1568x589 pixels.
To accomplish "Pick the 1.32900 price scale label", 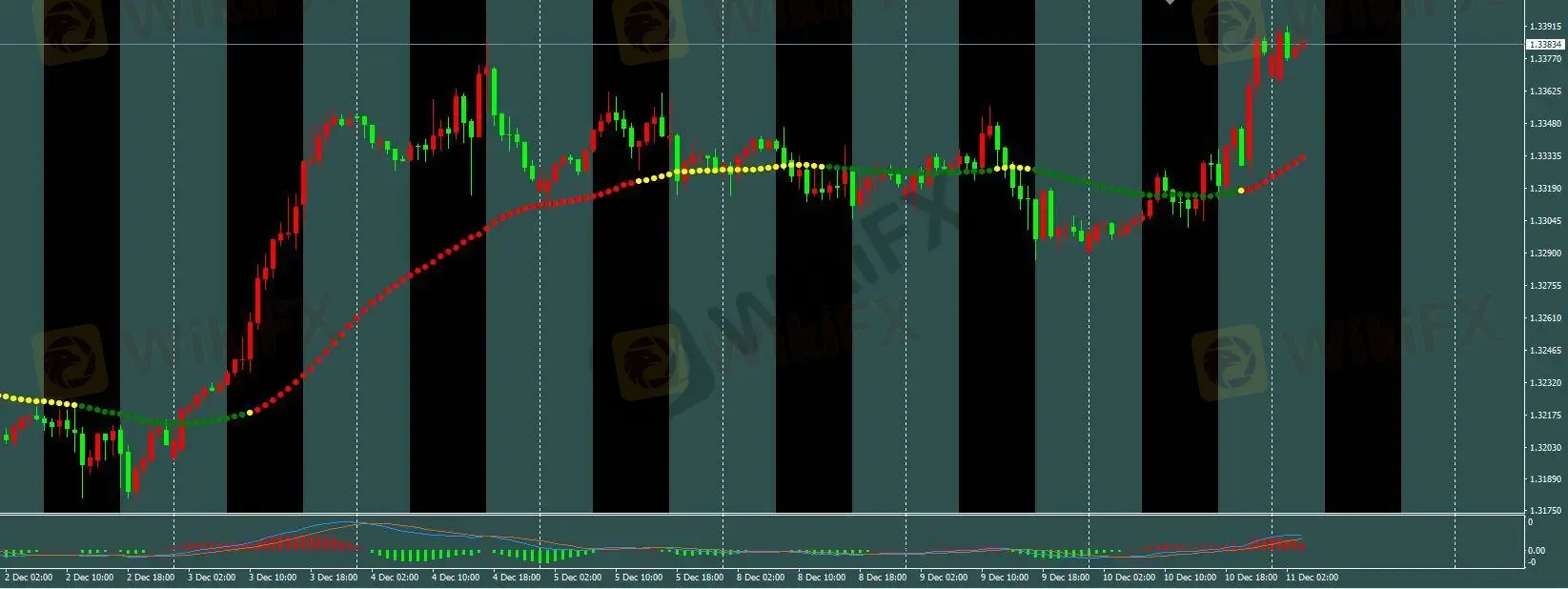I will point(1545,254).
